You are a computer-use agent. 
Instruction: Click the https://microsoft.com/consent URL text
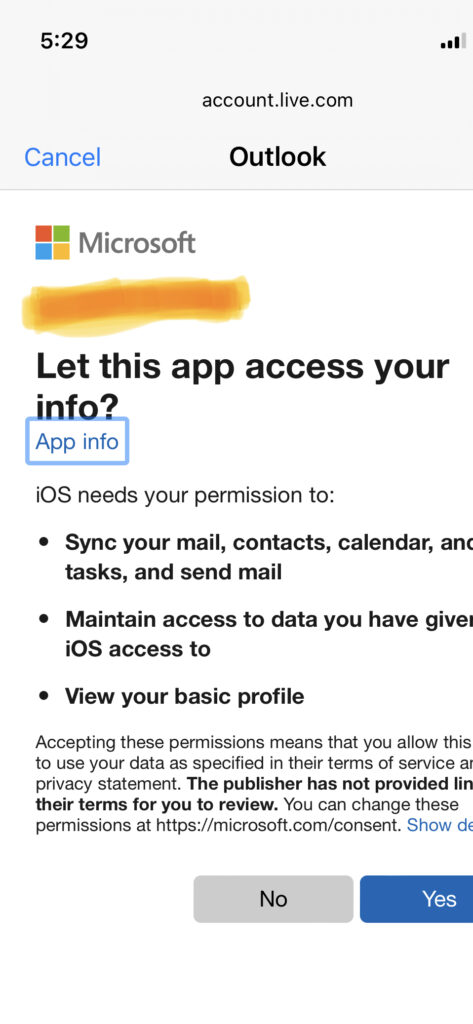point(278,825)
